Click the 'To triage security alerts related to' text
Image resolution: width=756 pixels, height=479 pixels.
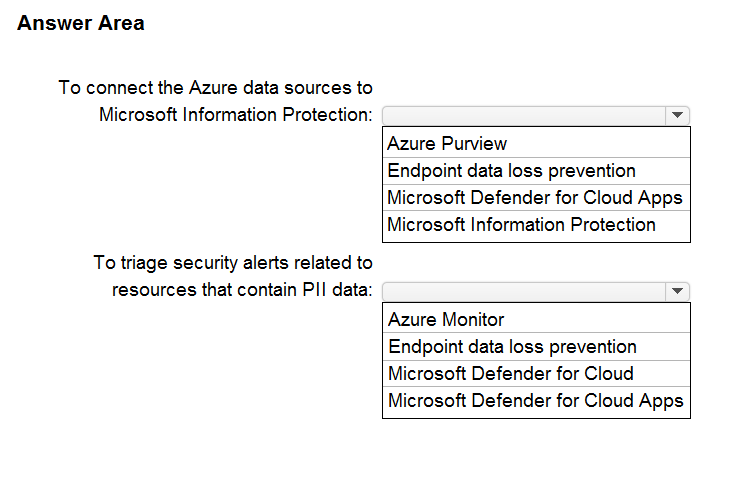tap(233, 263)
